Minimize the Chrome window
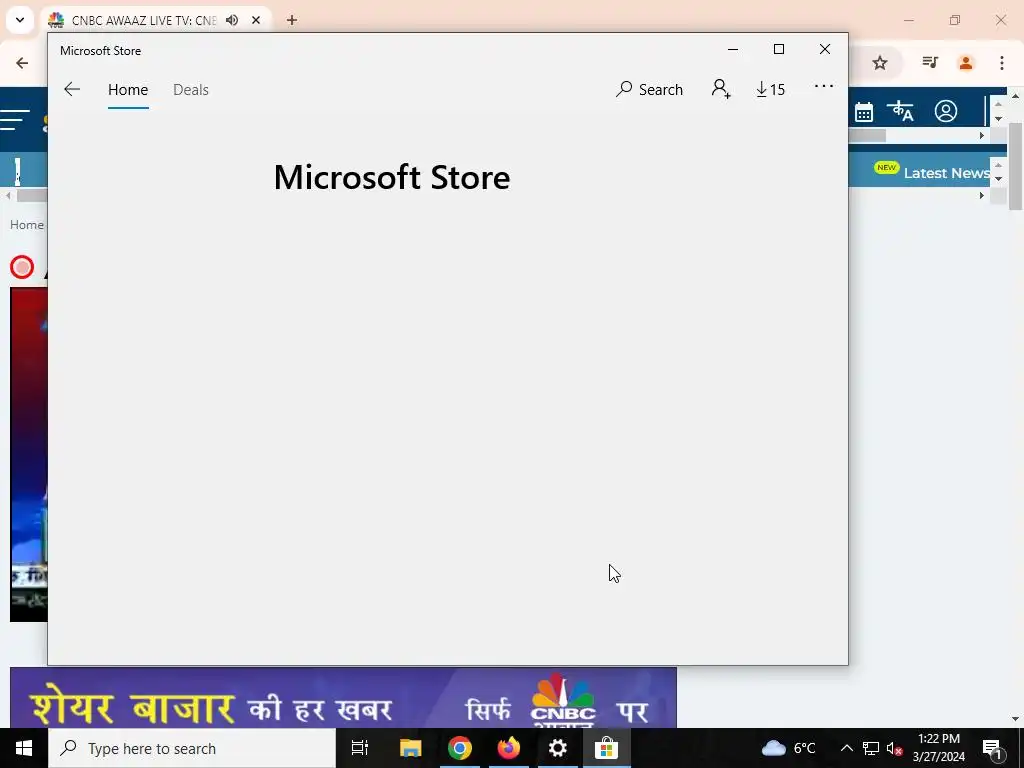This screenshot has width=1024, height=768. (908, 20)
